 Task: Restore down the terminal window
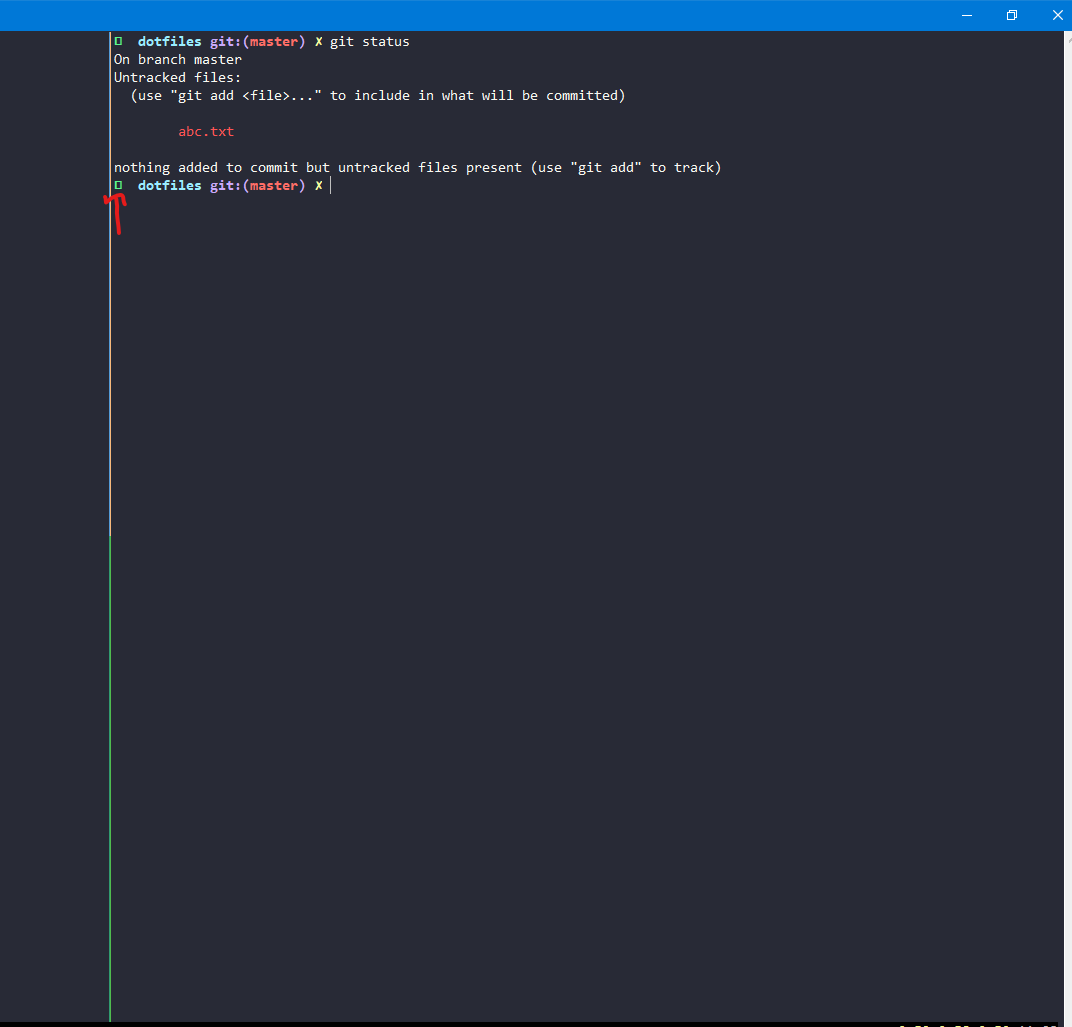click(x=1012, y=15)
